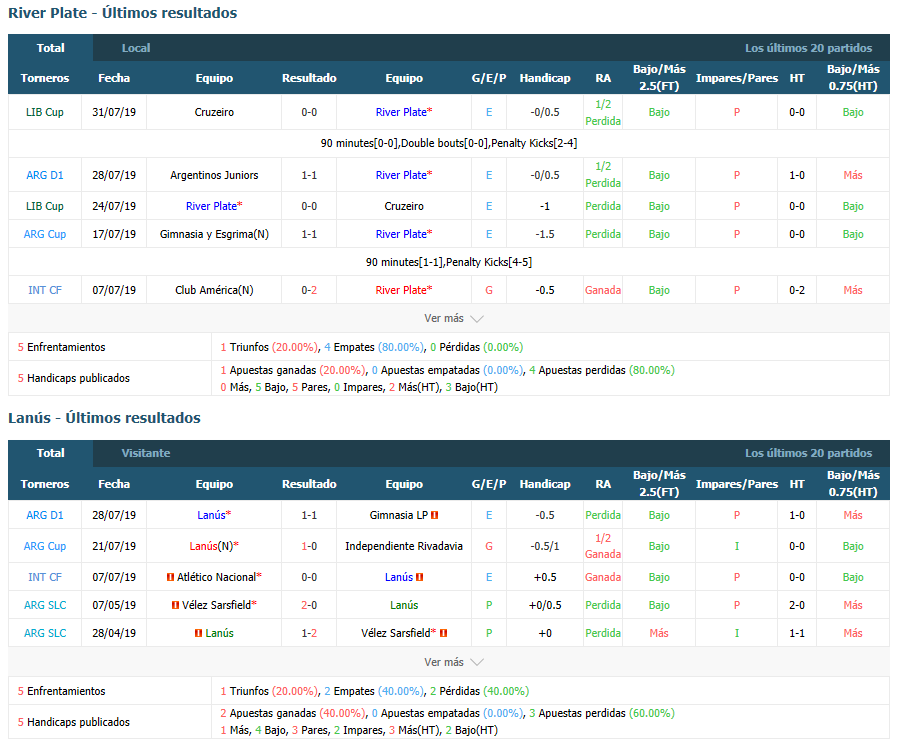Click Lanús(N) in the 21/07/19 row
902x744 pixels.
[x=211, y=546]
